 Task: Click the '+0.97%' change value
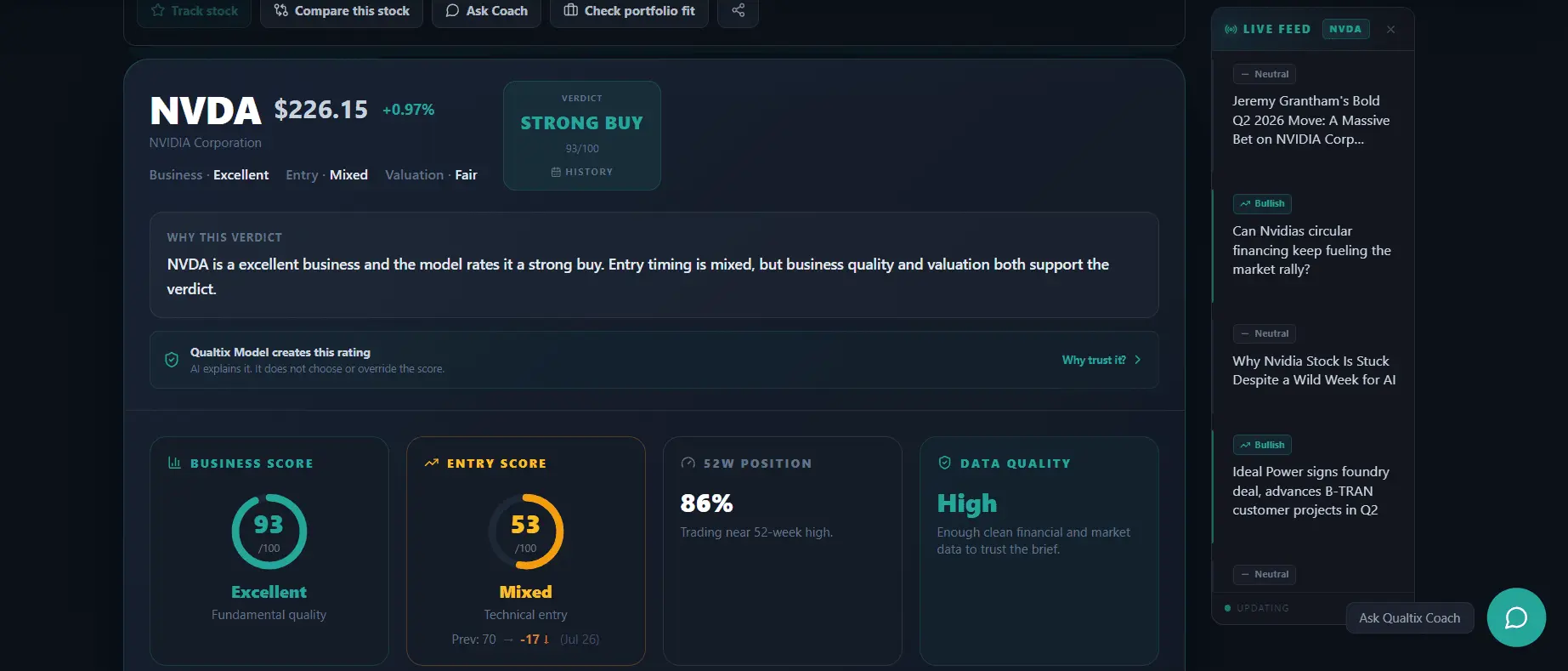(408, 110)
